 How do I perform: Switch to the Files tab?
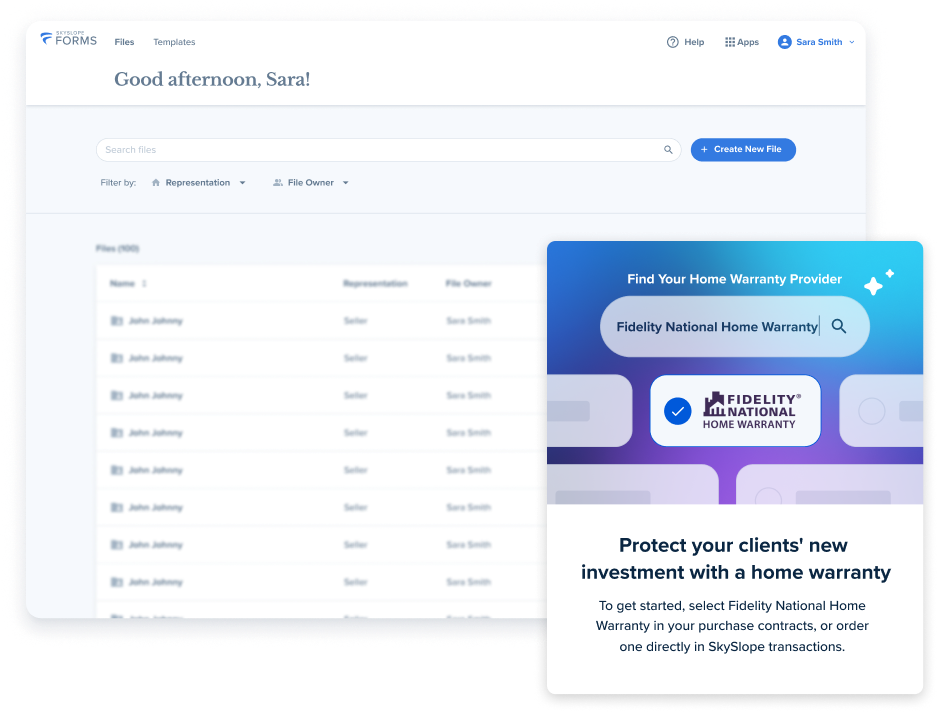click(x=124, y=42)
